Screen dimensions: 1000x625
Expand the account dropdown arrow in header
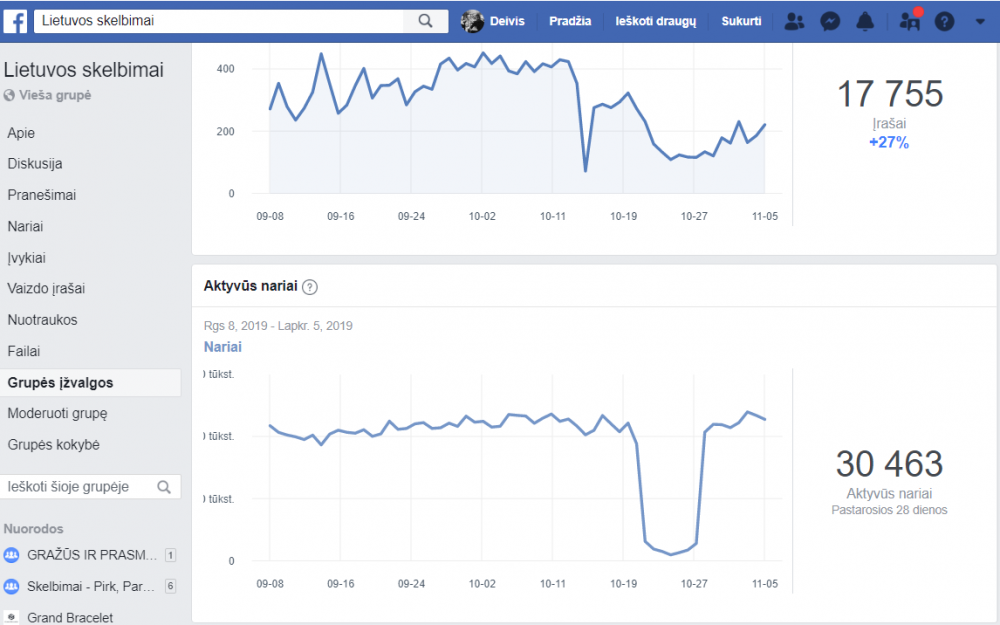click(980, 22)
